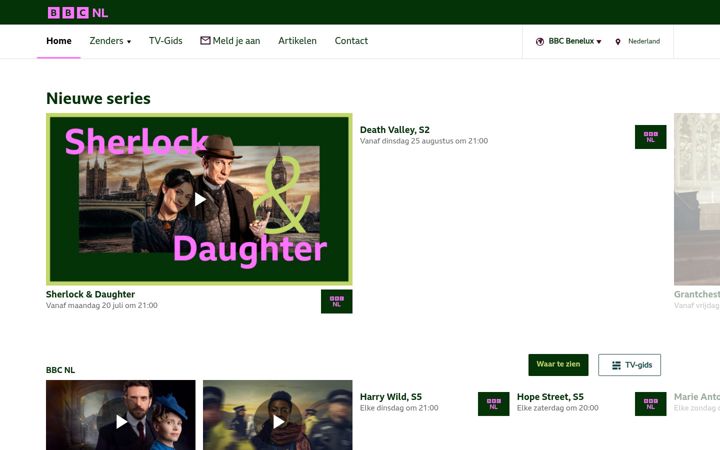Click the BBC NL section heading
The image size is (720, 450).
tap(60, 370)
